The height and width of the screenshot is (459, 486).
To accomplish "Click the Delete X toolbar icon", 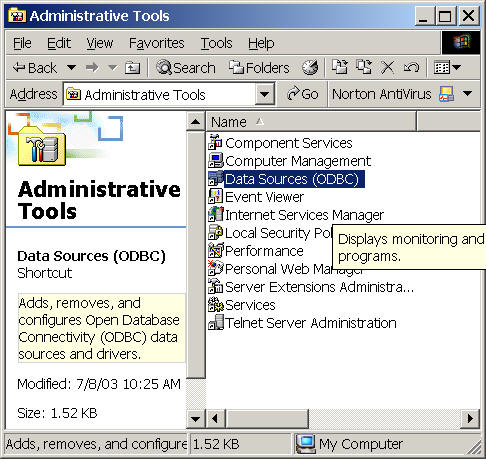I will pos(388,68).
